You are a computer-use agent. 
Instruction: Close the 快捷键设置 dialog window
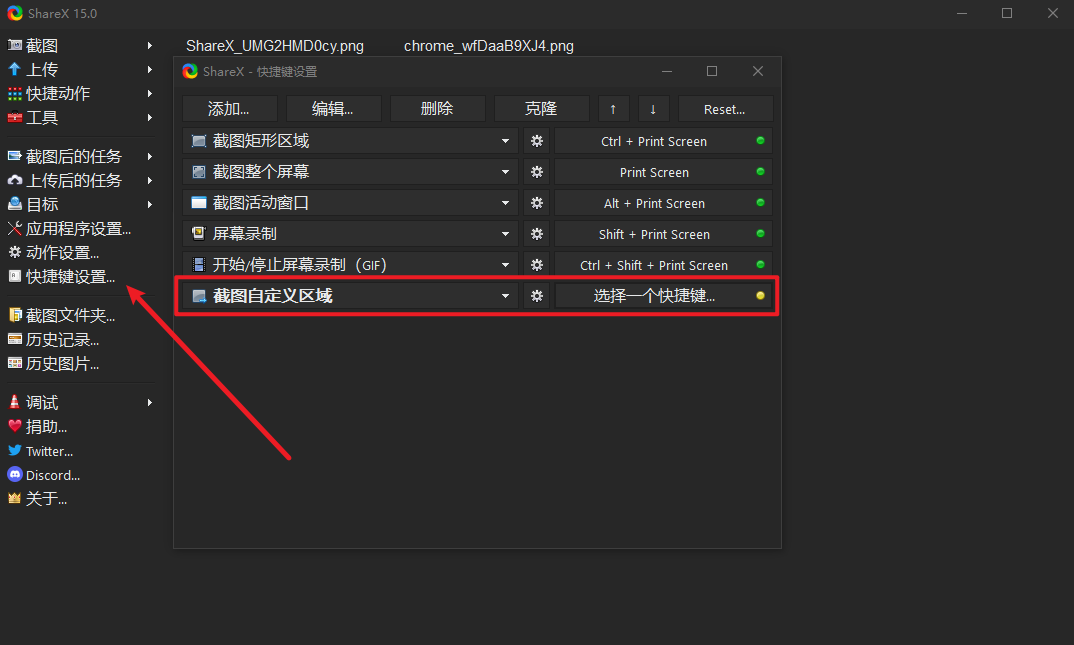(758, 71)
